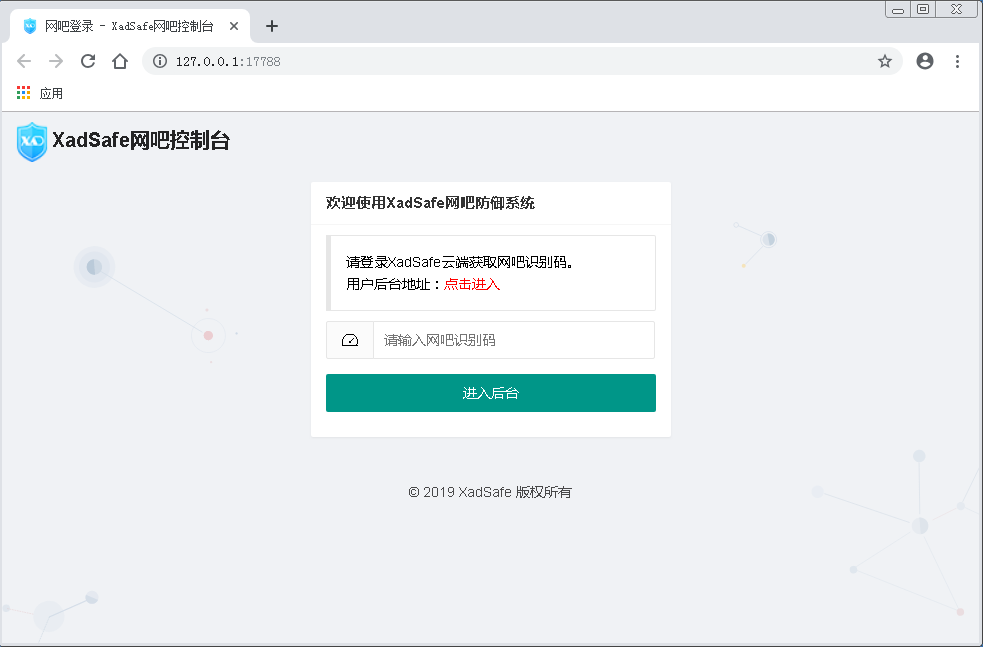The width and height of the screenshot is (983, 647).
Task: Click the 进入后台 button
Action: point(491,393)
